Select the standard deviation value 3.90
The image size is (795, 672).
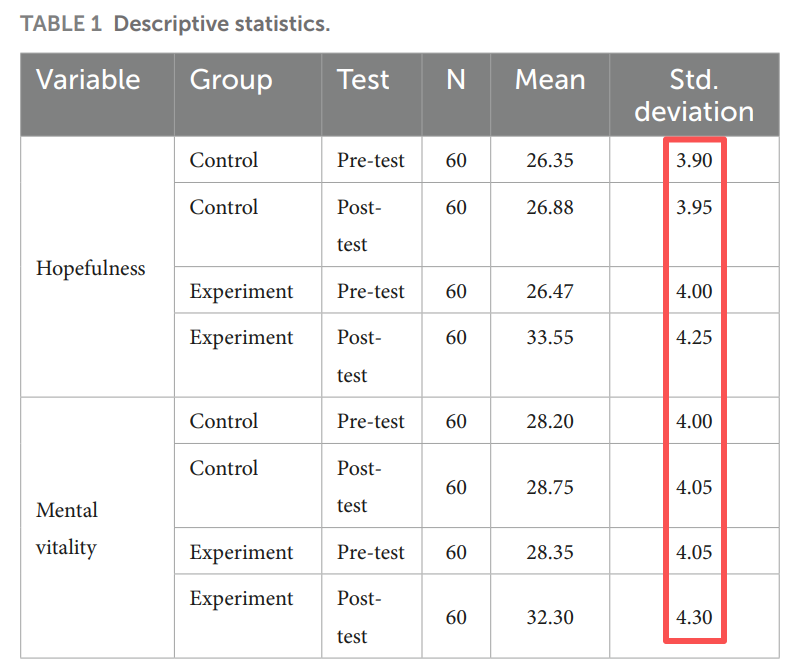coord(694,160)
